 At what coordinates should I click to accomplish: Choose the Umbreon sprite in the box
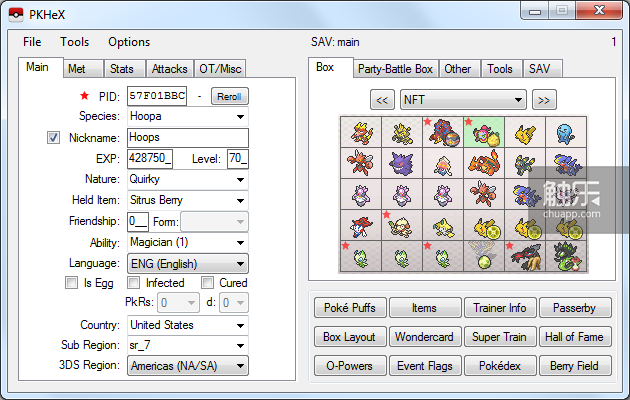(525, 163)
